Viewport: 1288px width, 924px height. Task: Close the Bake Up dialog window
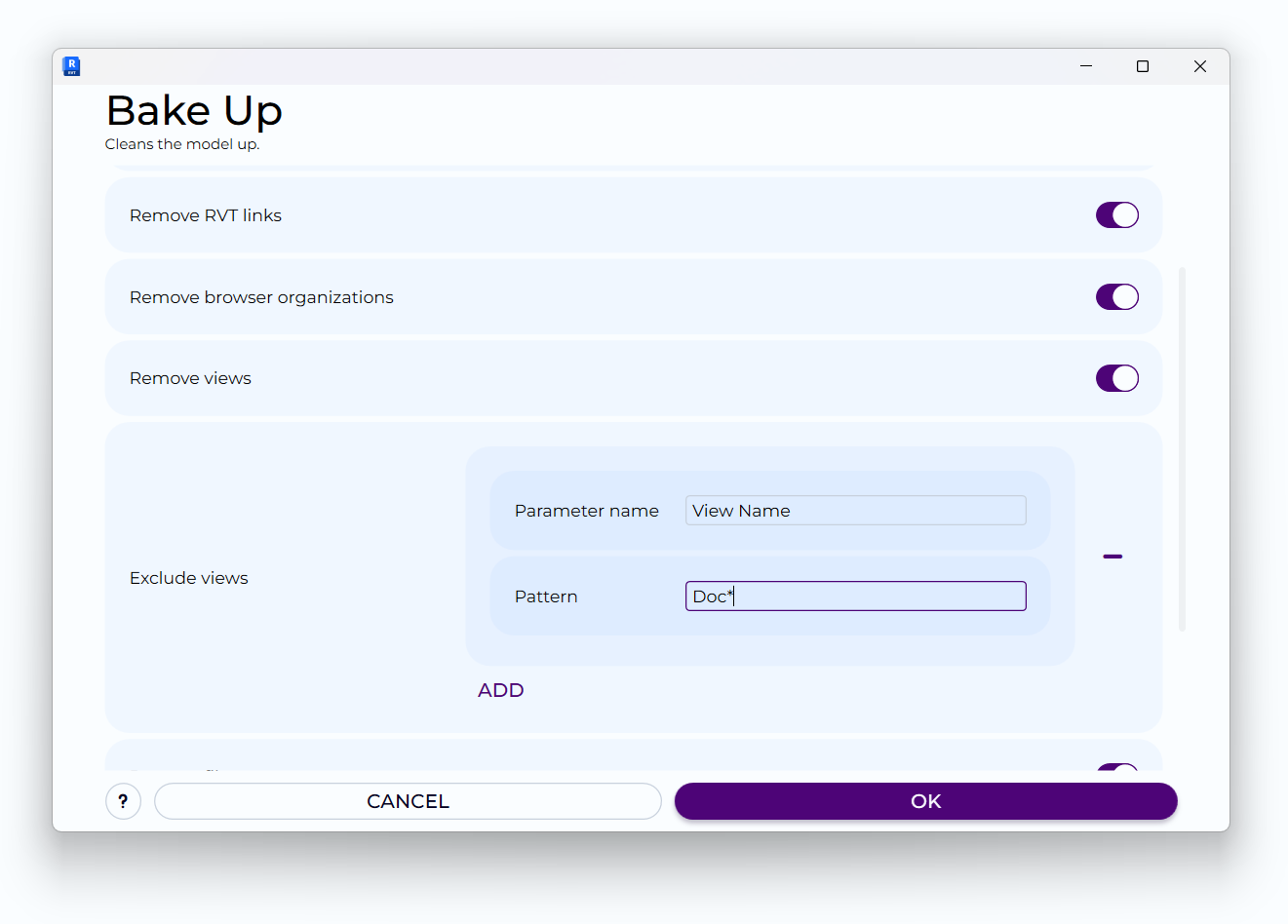1199,66
